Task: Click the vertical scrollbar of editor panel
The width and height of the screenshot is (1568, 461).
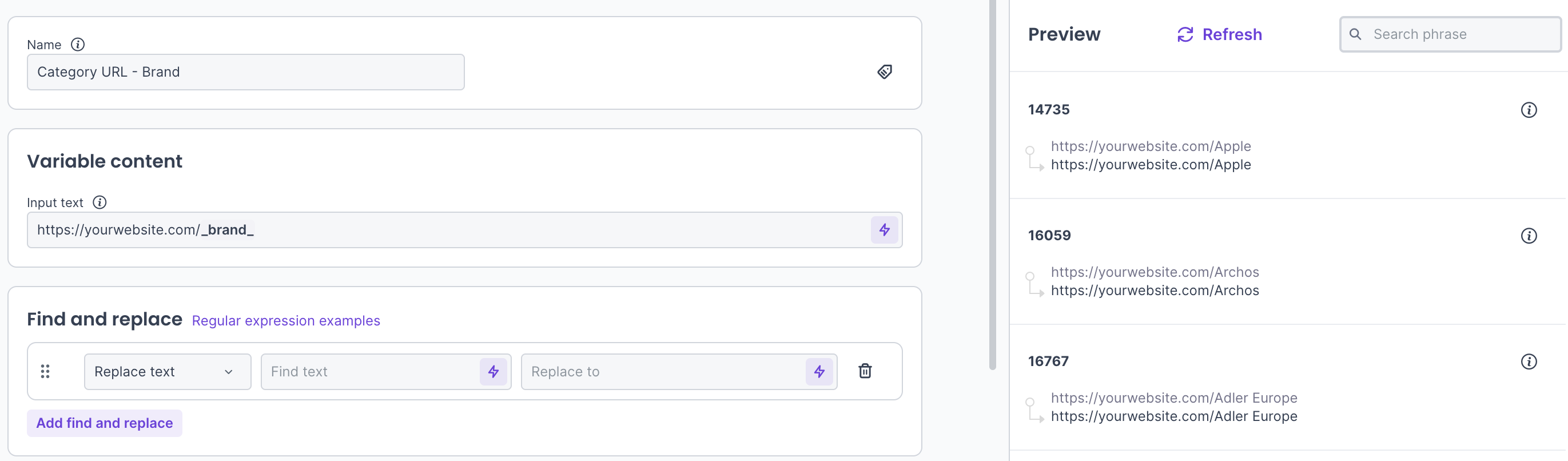Action: click(x=992, y=182)
